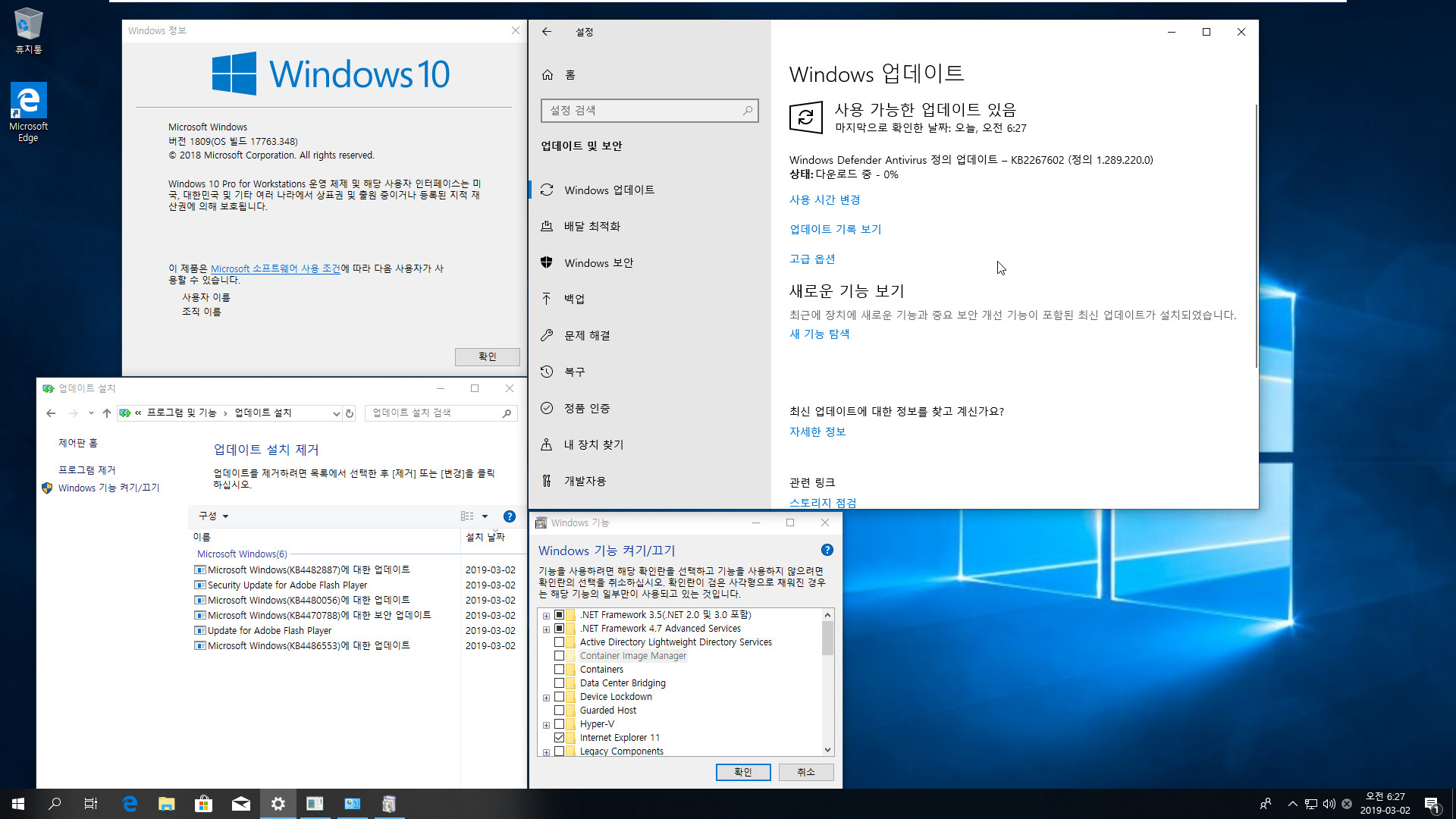Viewport: 1456px width, 819px height.
Task: Click Windows 기능 list vertical scrollbar
Action: click(827, 638)
